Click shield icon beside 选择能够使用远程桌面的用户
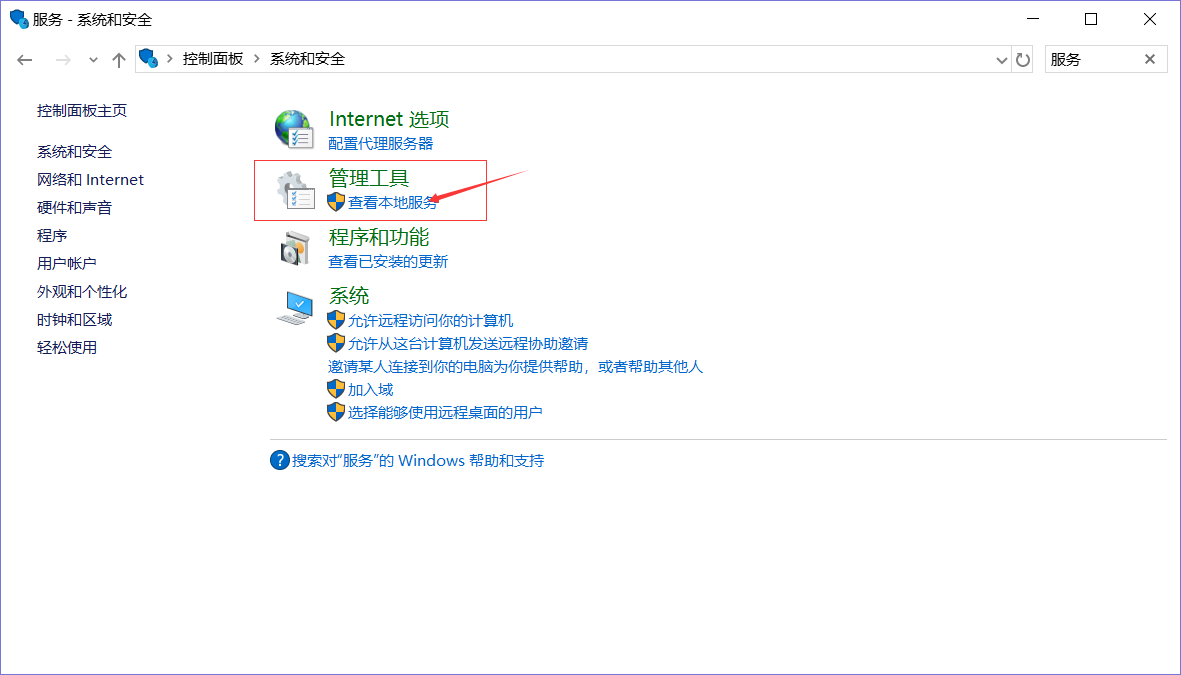 [x=336, y=412]
